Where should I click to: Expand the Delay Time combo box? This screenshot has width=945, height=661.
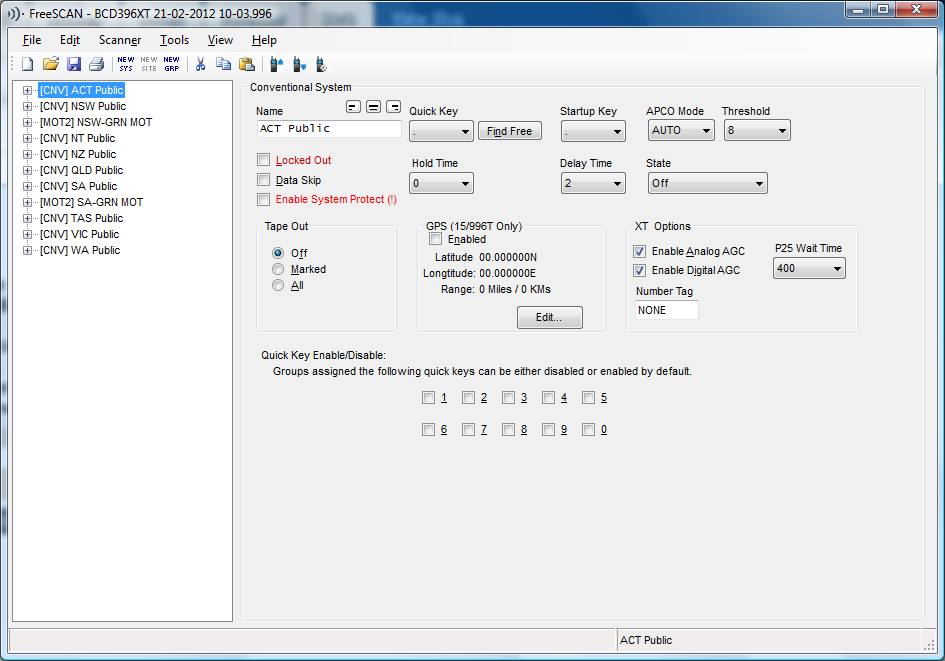pos(615,183)
